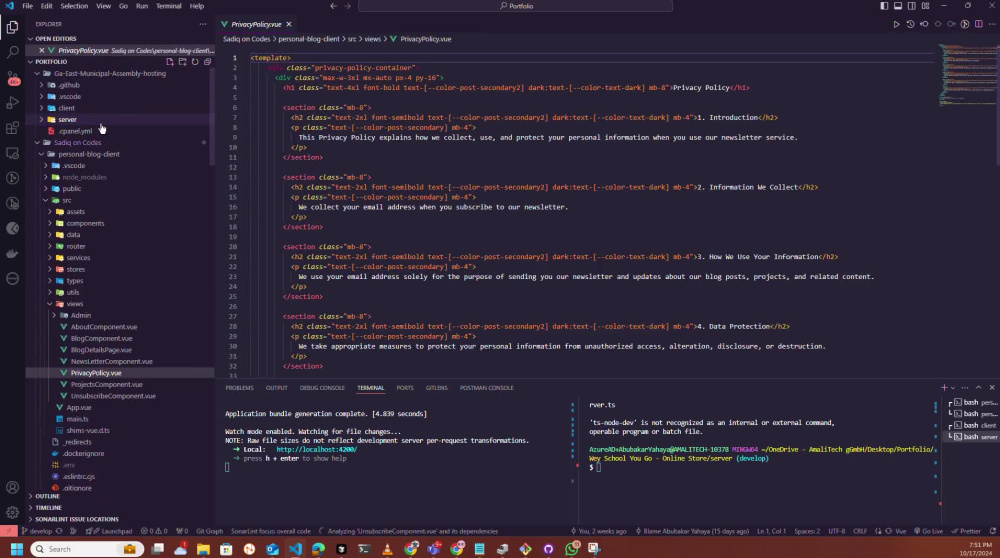Image resolution: width=1000 pixels, height=558 pixels.
Task: Toggle Go Live server in status bar
Action: pos(929,531)
